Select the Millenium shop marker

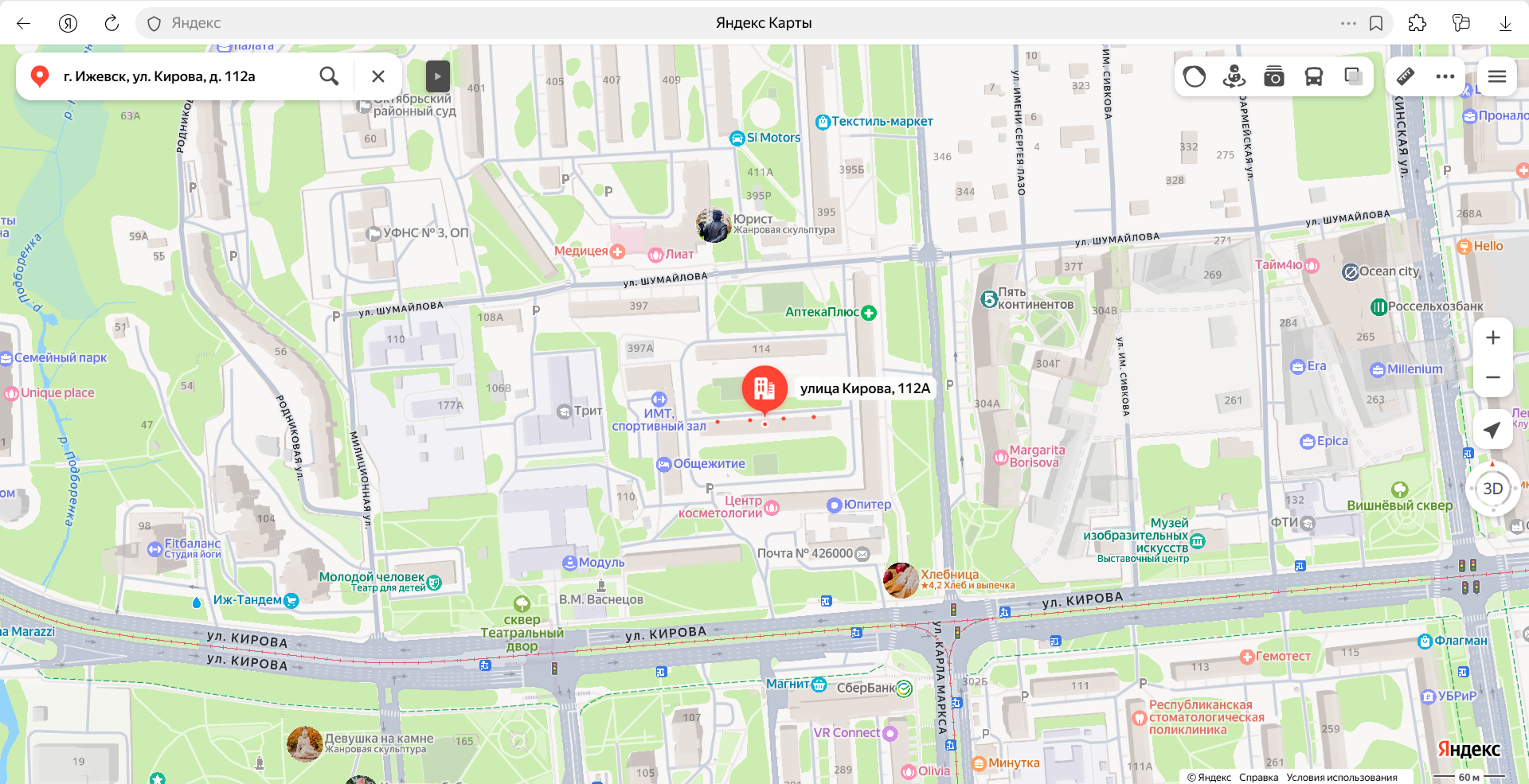pos(1378,370)
